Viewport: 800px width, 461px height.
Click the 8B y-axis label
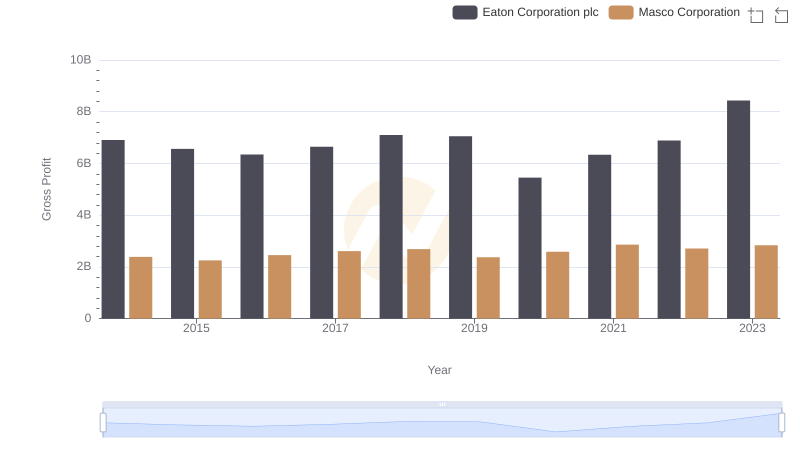tap(84, 111)
